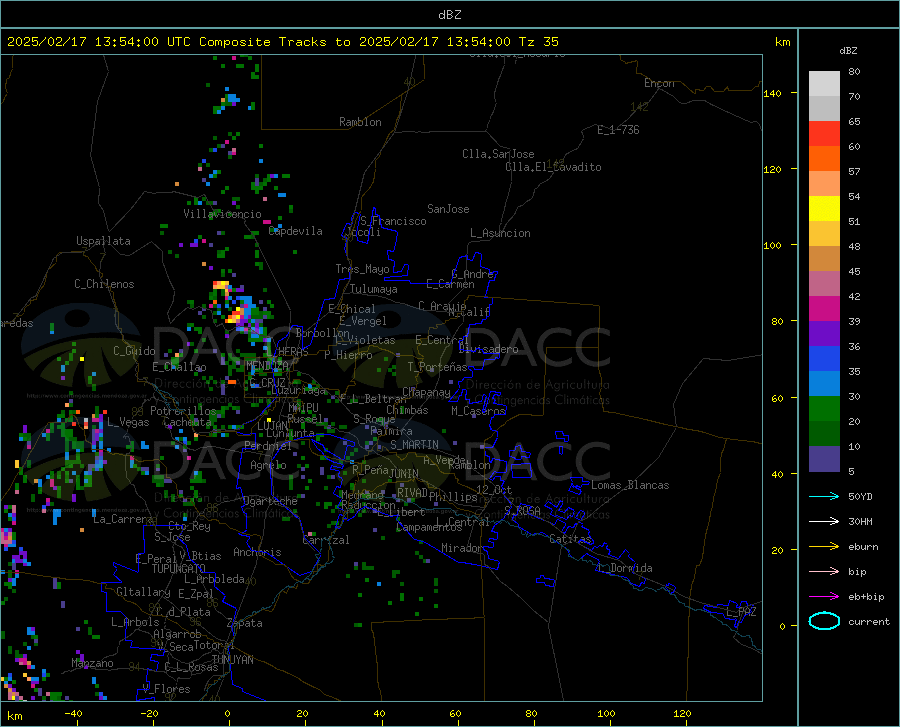Click the 'Tz 35' threshold text in header
This screenshot has height=727, width=900.
coord(538,42)
